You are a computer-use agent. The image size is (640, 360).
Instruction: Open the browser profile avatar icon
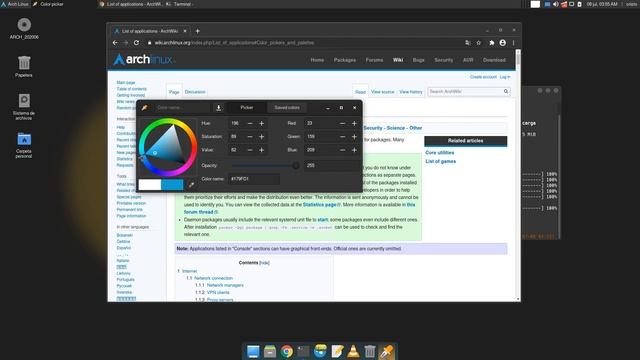pos(502,43)
